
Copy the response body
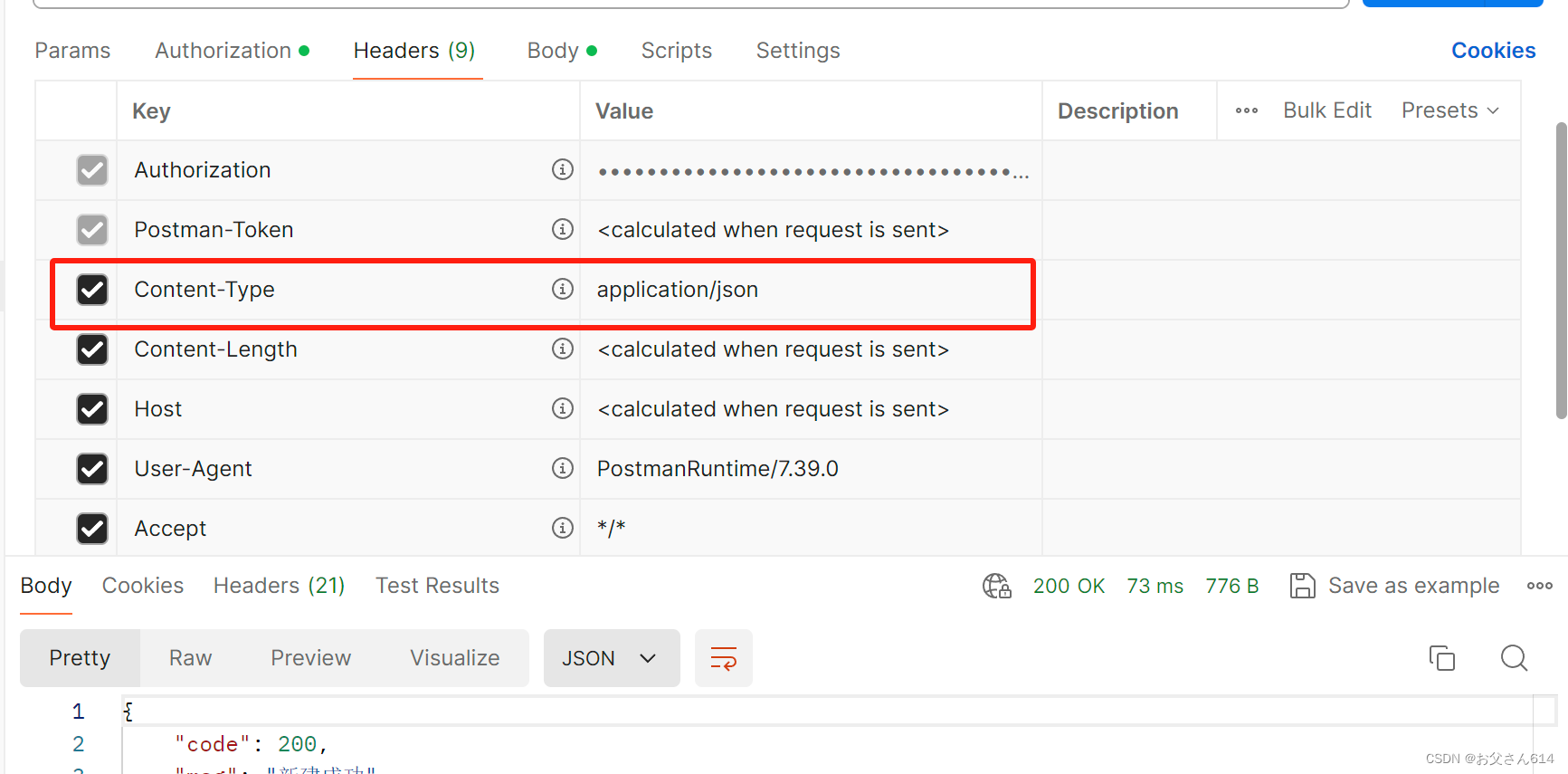point(1442,658)
